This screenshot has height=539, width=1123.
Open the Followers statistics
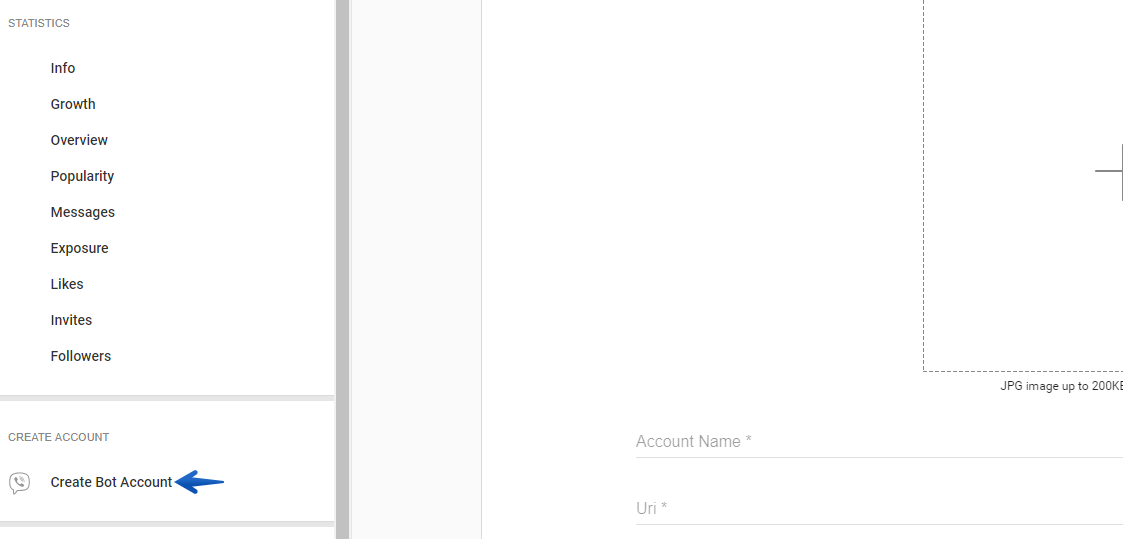pyautogui.click(x=81, y=356)
